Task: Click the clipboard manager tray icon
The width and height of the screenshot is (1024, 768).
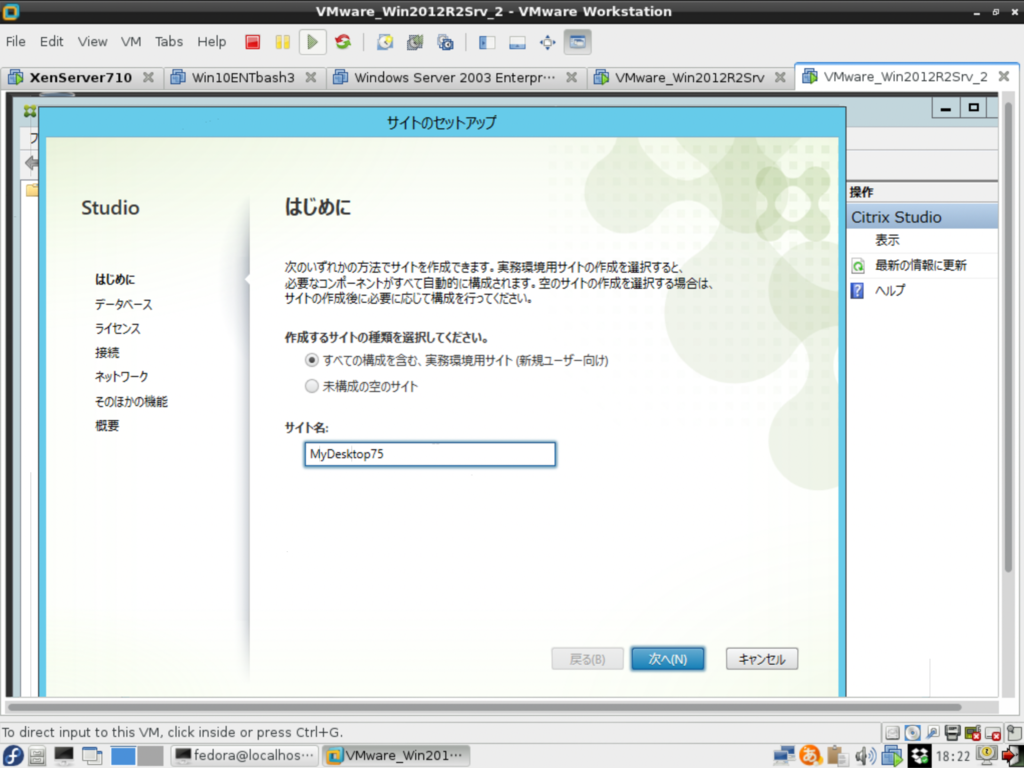Action: pos(838,756)
